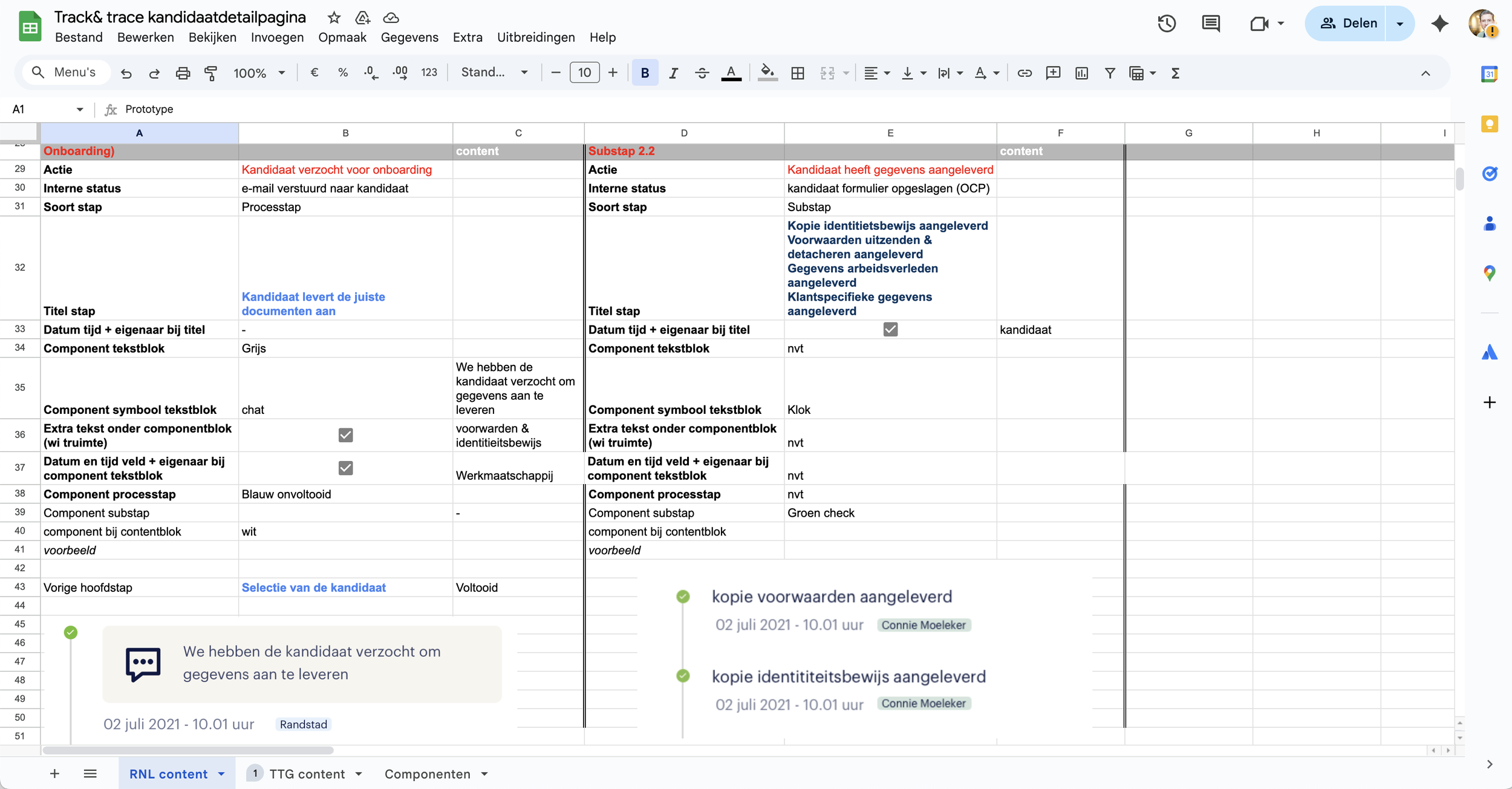The image size is (1512, 789).
Task: Click the insert link icon
Action: click(1024, 73)
